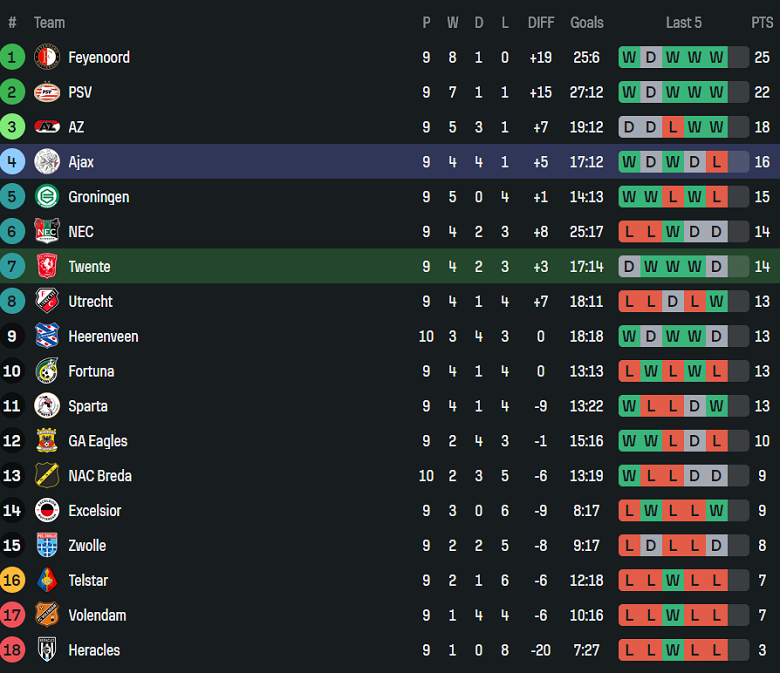Click the Volendam team name
The height and width of the screenshot is (673, 780).
point(97,615)
